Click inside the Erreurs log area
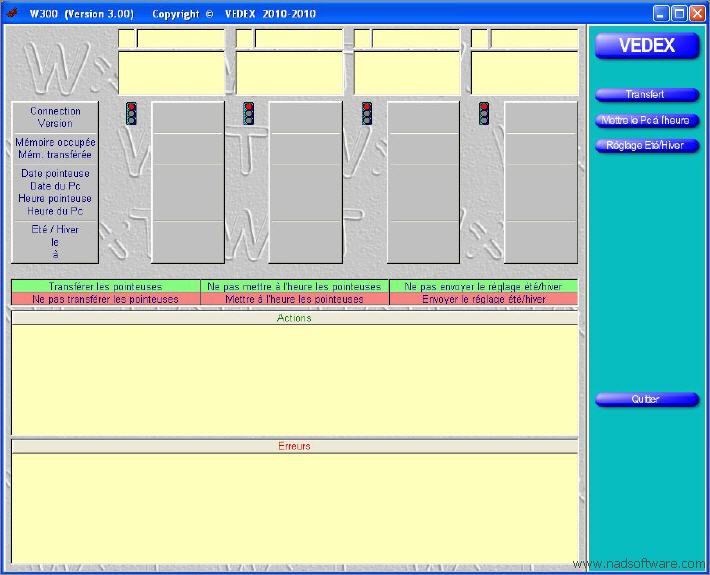Image resolution: width=710 pixels, height=575 pixels. coord(295,508)
